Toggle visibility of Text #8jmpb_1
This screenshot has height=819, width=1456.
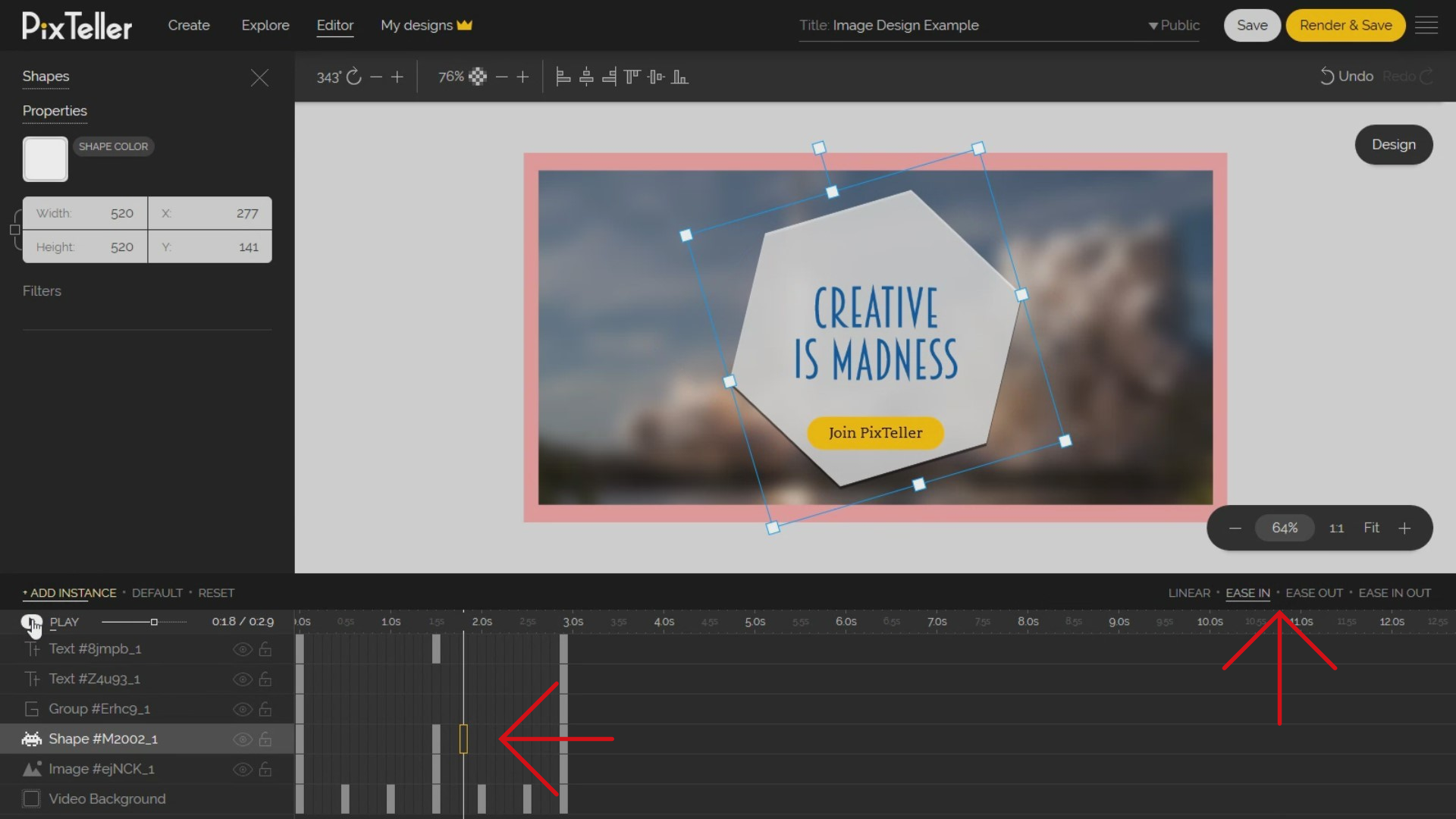243,649
